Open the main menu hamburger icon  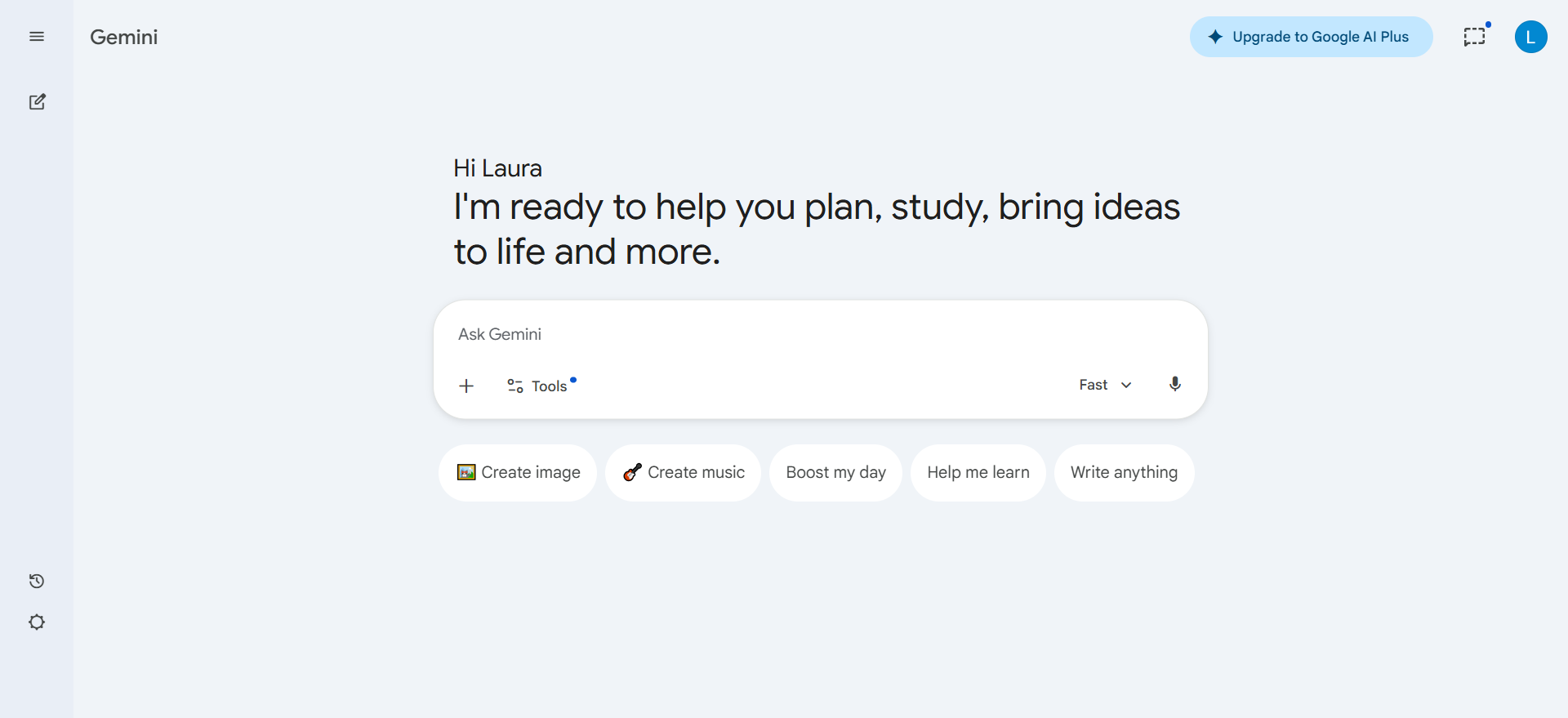tap(37, 37)
